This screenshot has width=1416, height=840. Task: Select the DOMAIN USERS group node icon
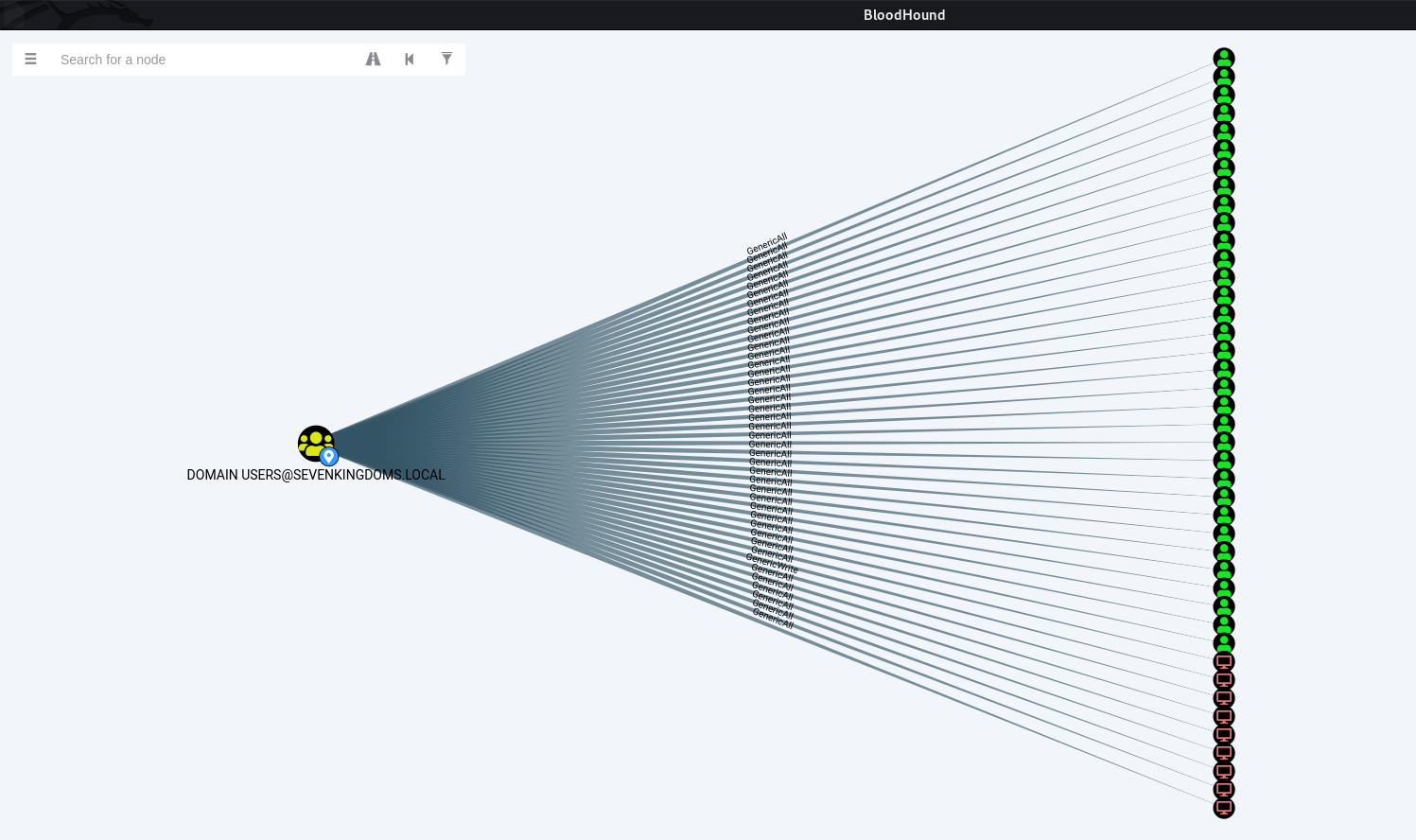tap(316, 444)
